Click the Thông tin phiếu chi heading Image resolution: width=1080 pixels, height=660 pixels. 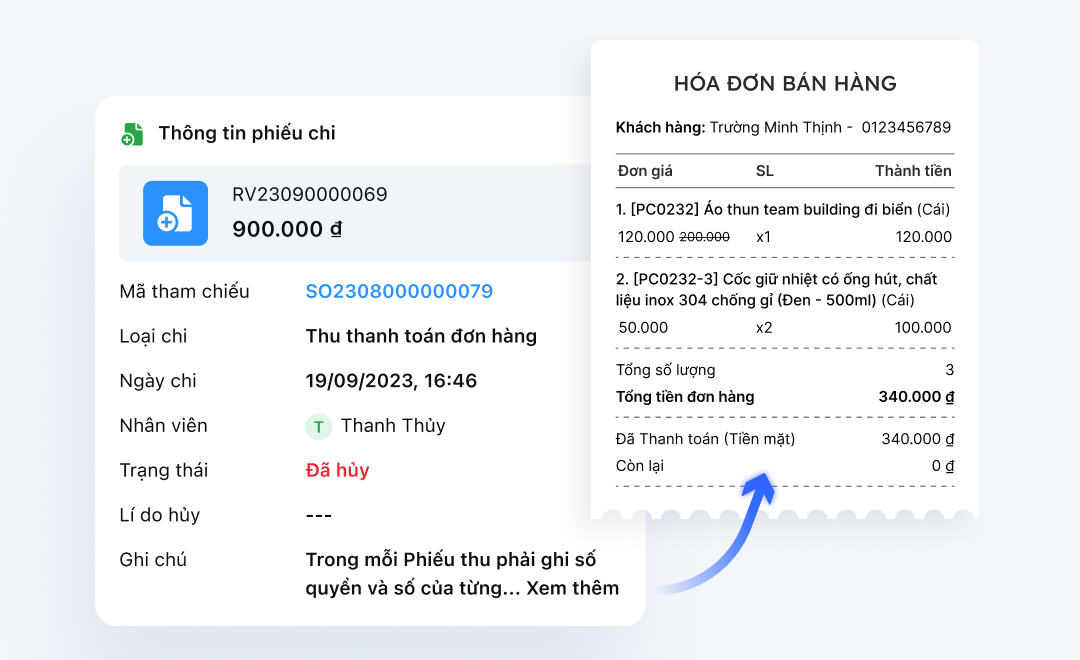[x=247, y=134]
